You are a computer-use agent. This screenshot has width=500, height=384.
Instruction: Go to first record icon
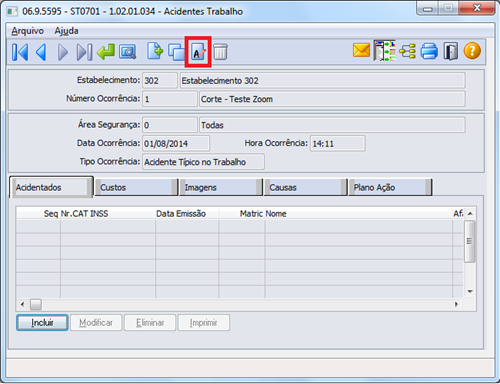(x=20, y=52)
